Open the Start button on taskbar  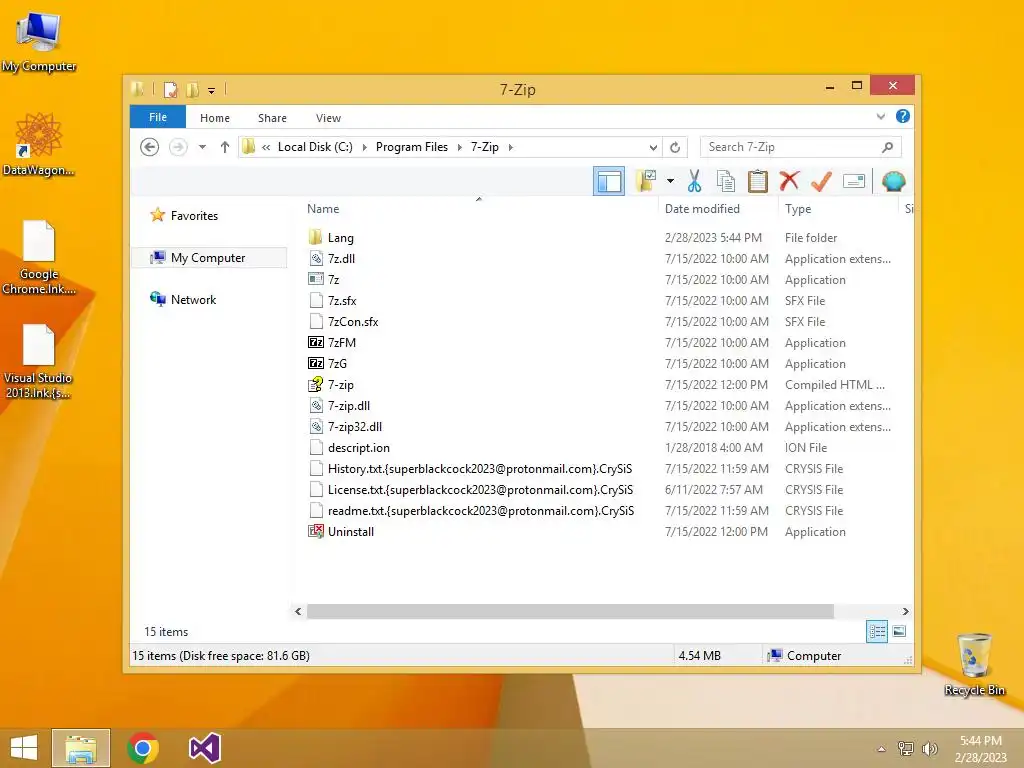(24, 748)
